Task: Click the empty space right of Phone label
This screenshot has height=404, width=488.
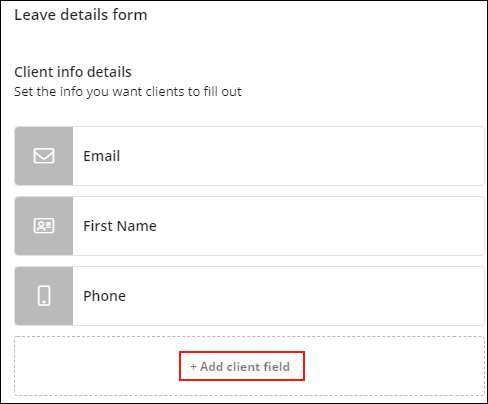Action: click(x=305, y=296)
